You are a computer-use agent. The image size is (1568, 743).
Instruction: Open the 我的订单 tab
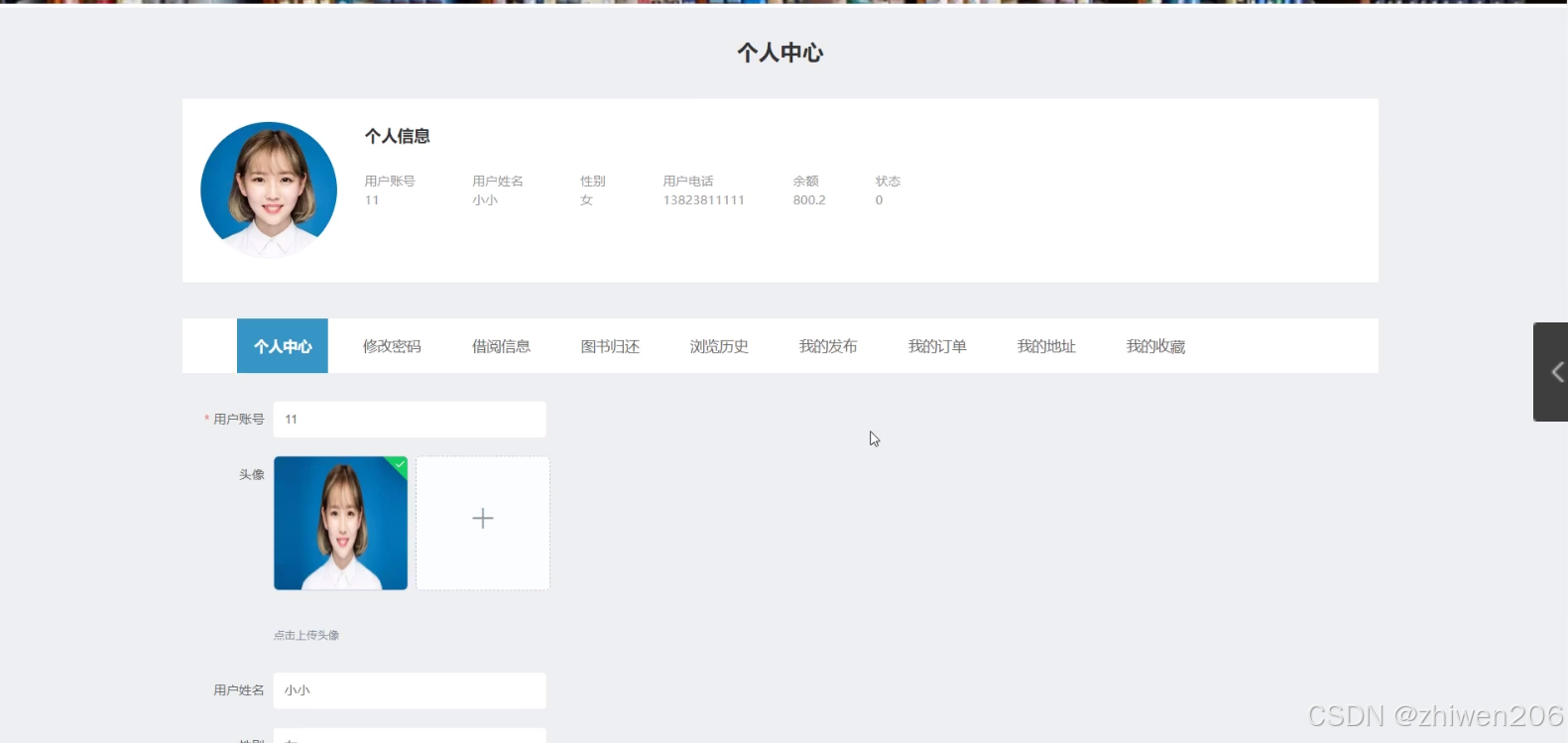click(937, 346)
